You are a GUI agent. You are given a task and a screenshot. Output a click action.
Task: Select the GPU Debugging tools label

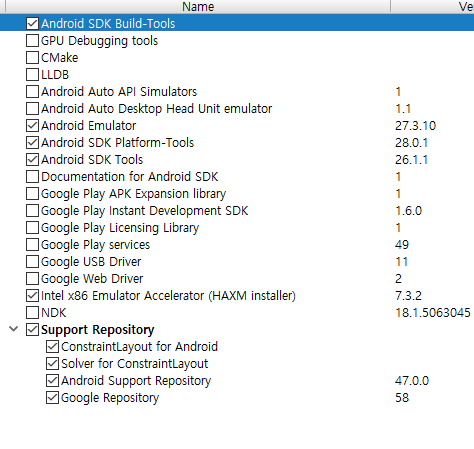99,41
